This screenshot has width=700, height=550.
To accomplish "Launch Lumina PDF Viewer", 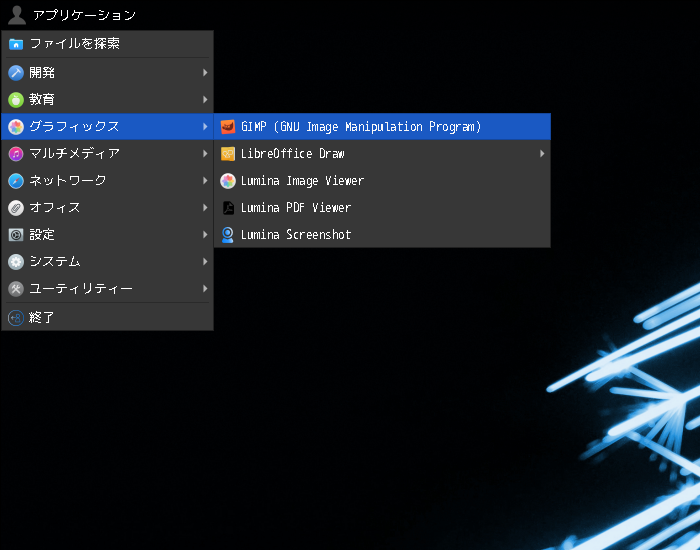I will coord(382,208).
